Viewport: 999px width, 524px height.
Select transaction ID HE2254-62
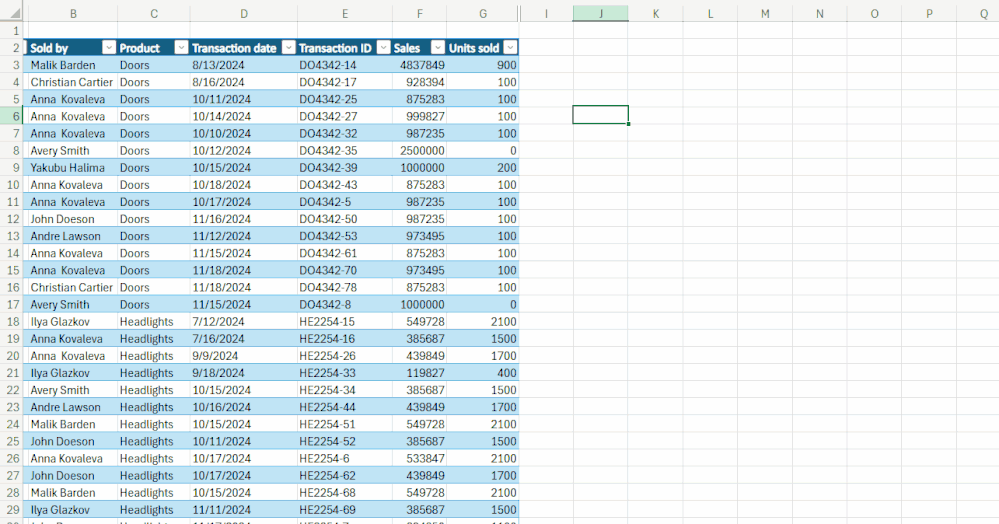[345, 476]
